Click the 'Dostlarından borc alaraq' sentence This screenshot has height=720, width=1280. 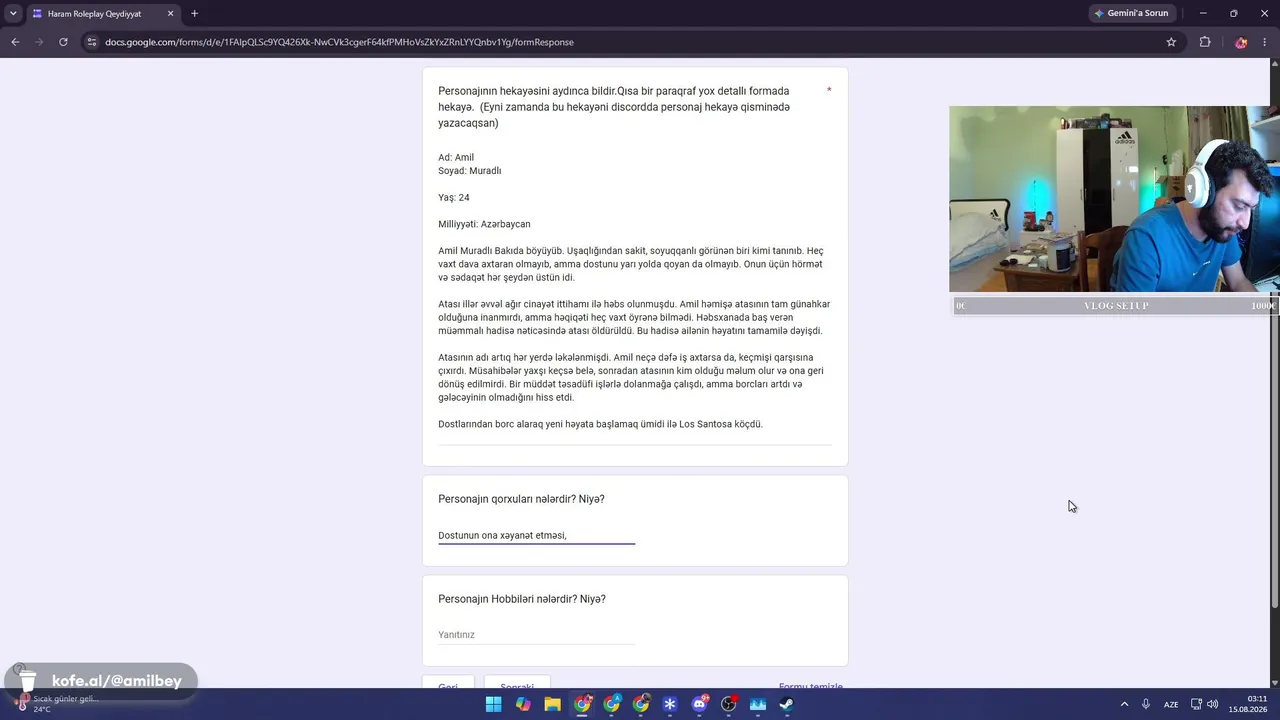click(600, 424)
